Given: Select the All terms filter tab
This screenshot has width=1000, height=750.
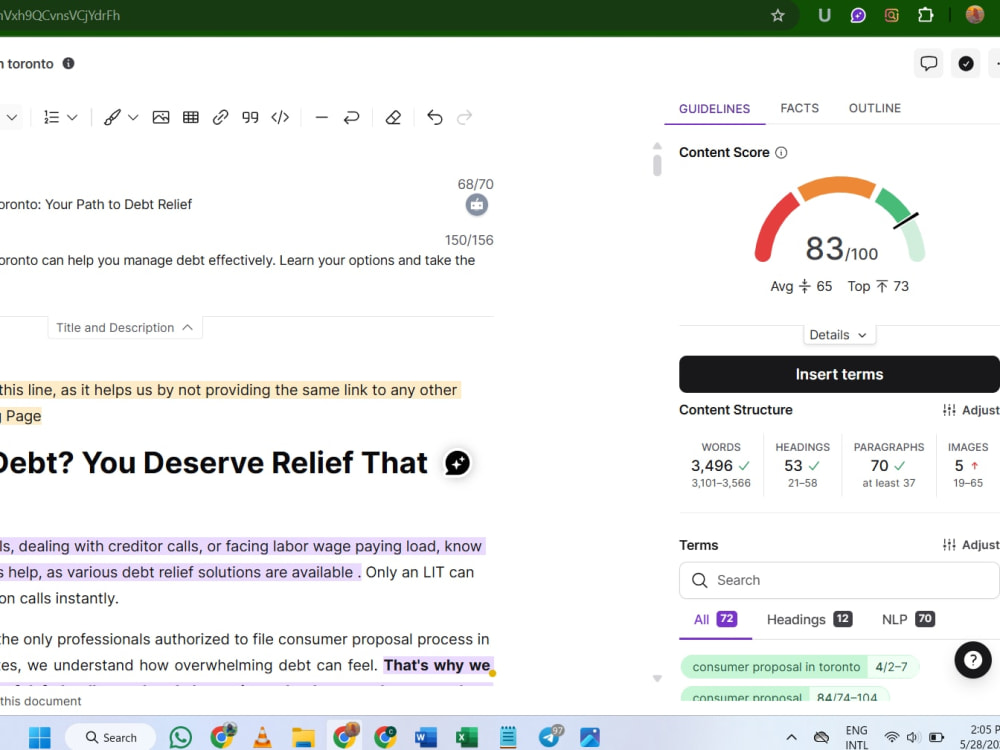Looking at the screenshot, I should click(714, 619).
